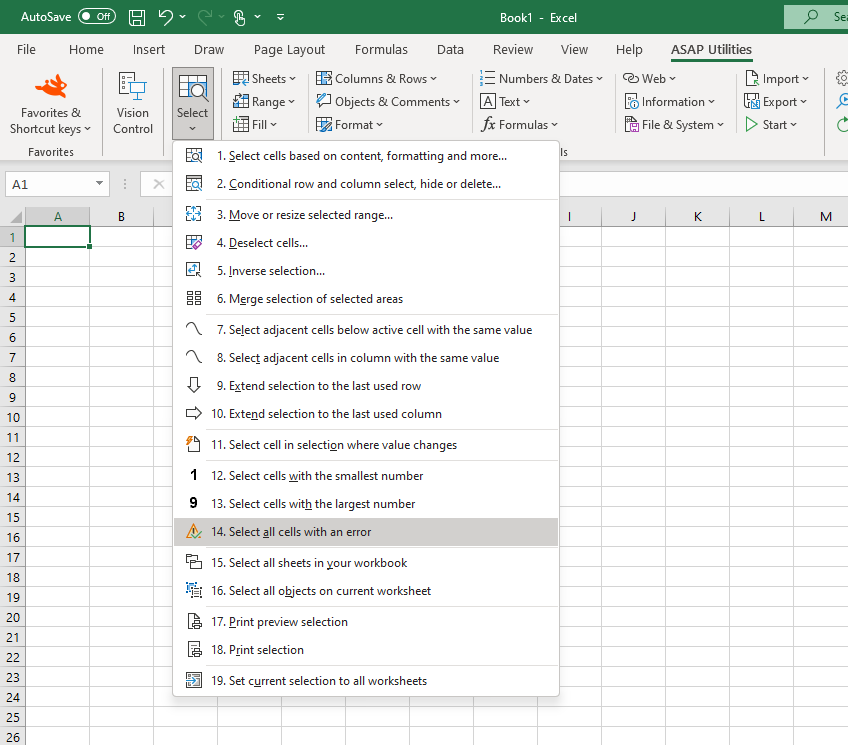Image resolution: width=848 pixels, height=745 pixels.
Task: Open the ASAP Formulas fx menu
Action: (519, 125)
